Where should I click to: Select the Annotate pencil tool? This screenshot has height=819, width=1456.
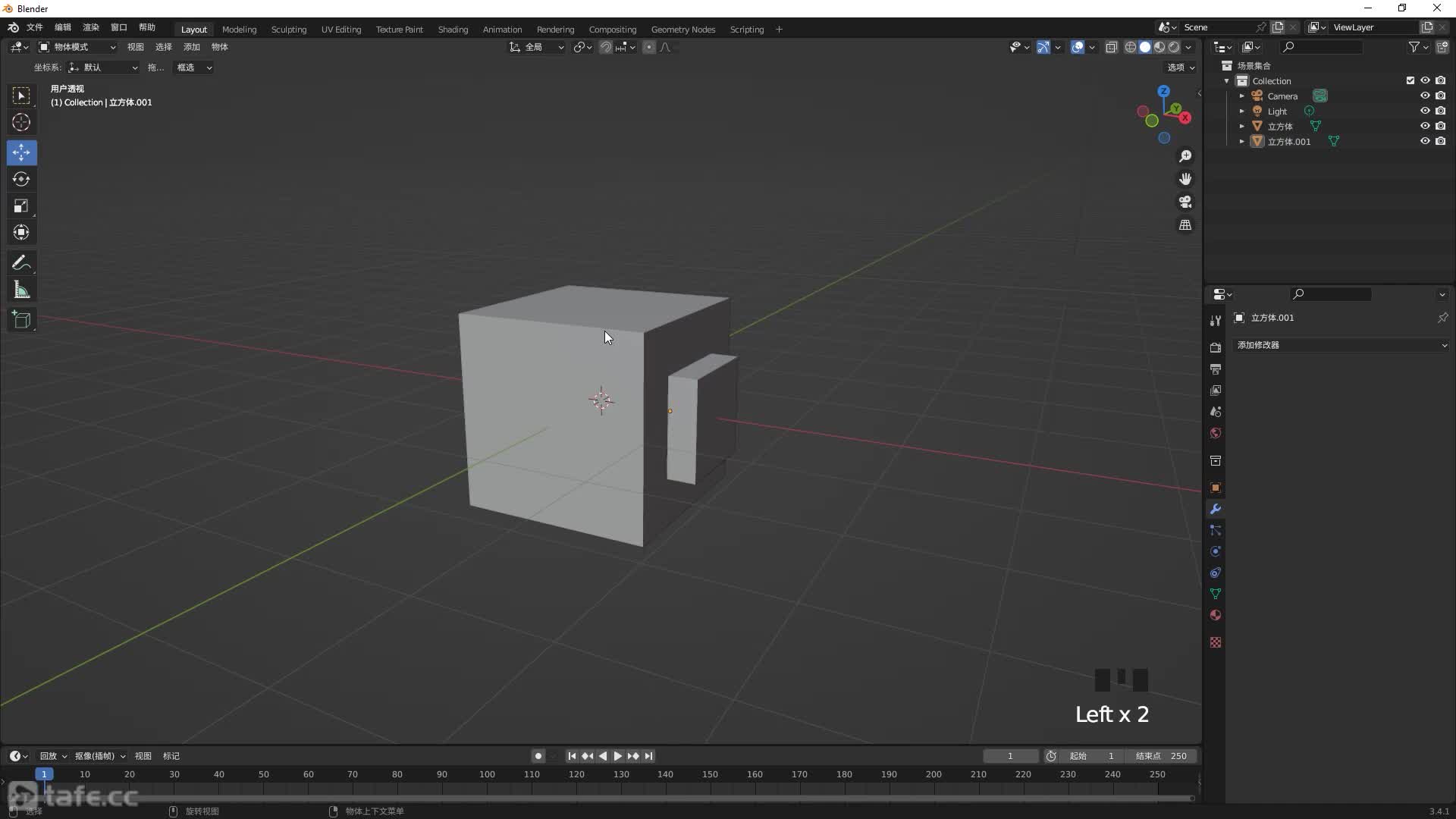click(x=21, y=263)
